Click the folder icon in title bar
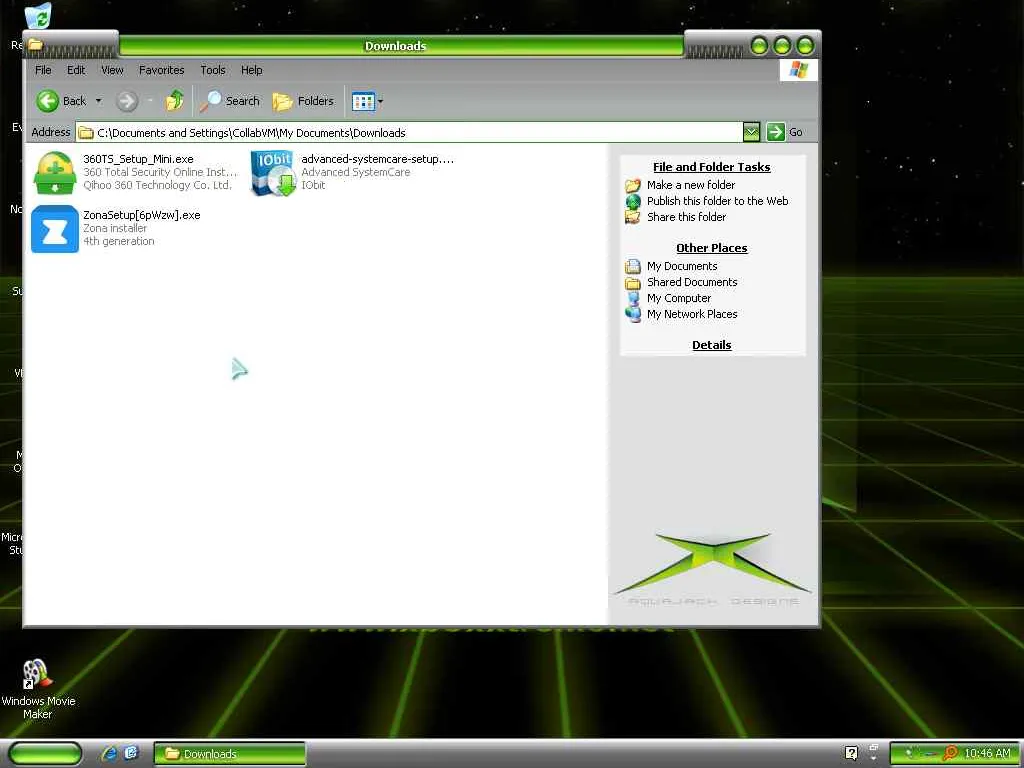Image resolution: width=1024 pixels, height=768 pixels. (35, 44)
